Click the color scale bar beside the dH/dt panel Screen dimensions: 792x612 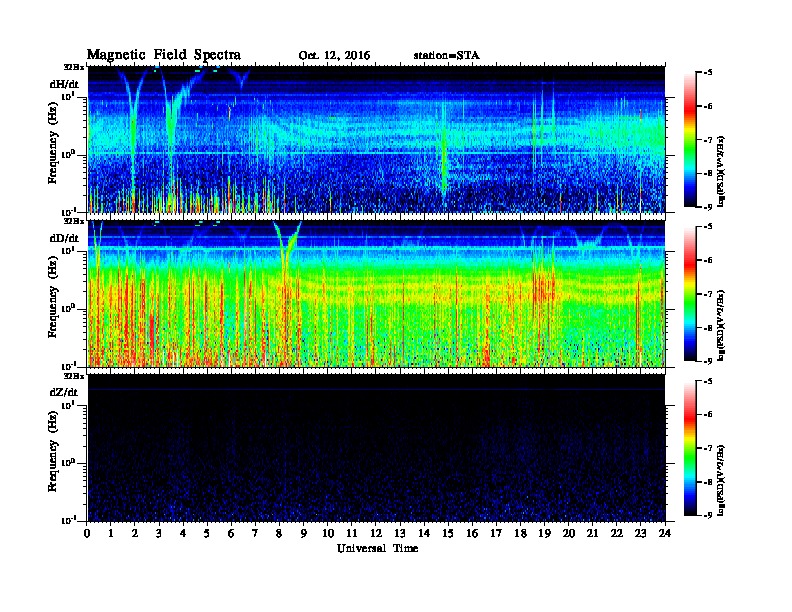pyautogui.click(x=690, y=139)
